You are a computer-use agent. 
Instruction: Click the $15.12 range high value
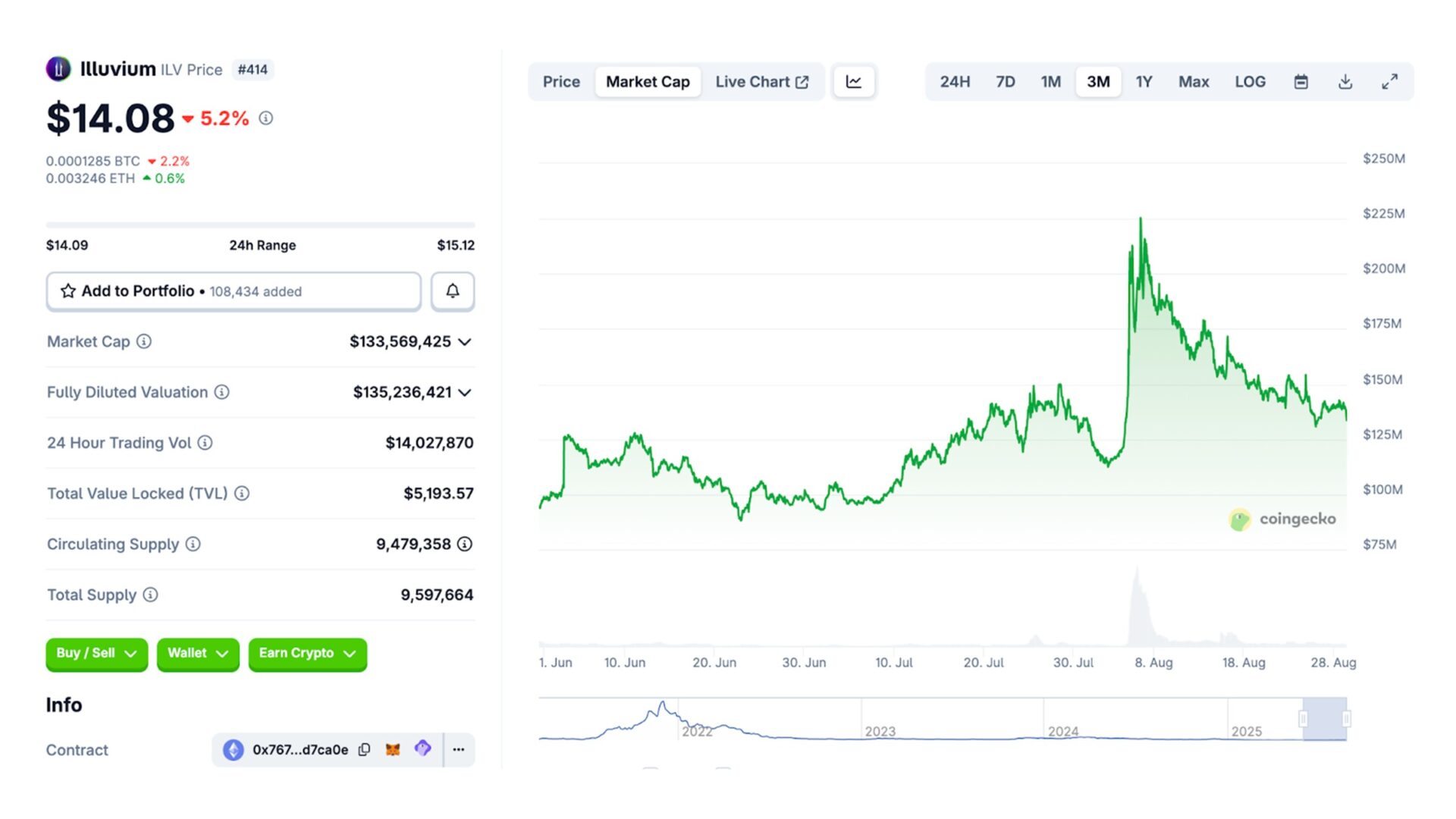pos(456,246)
